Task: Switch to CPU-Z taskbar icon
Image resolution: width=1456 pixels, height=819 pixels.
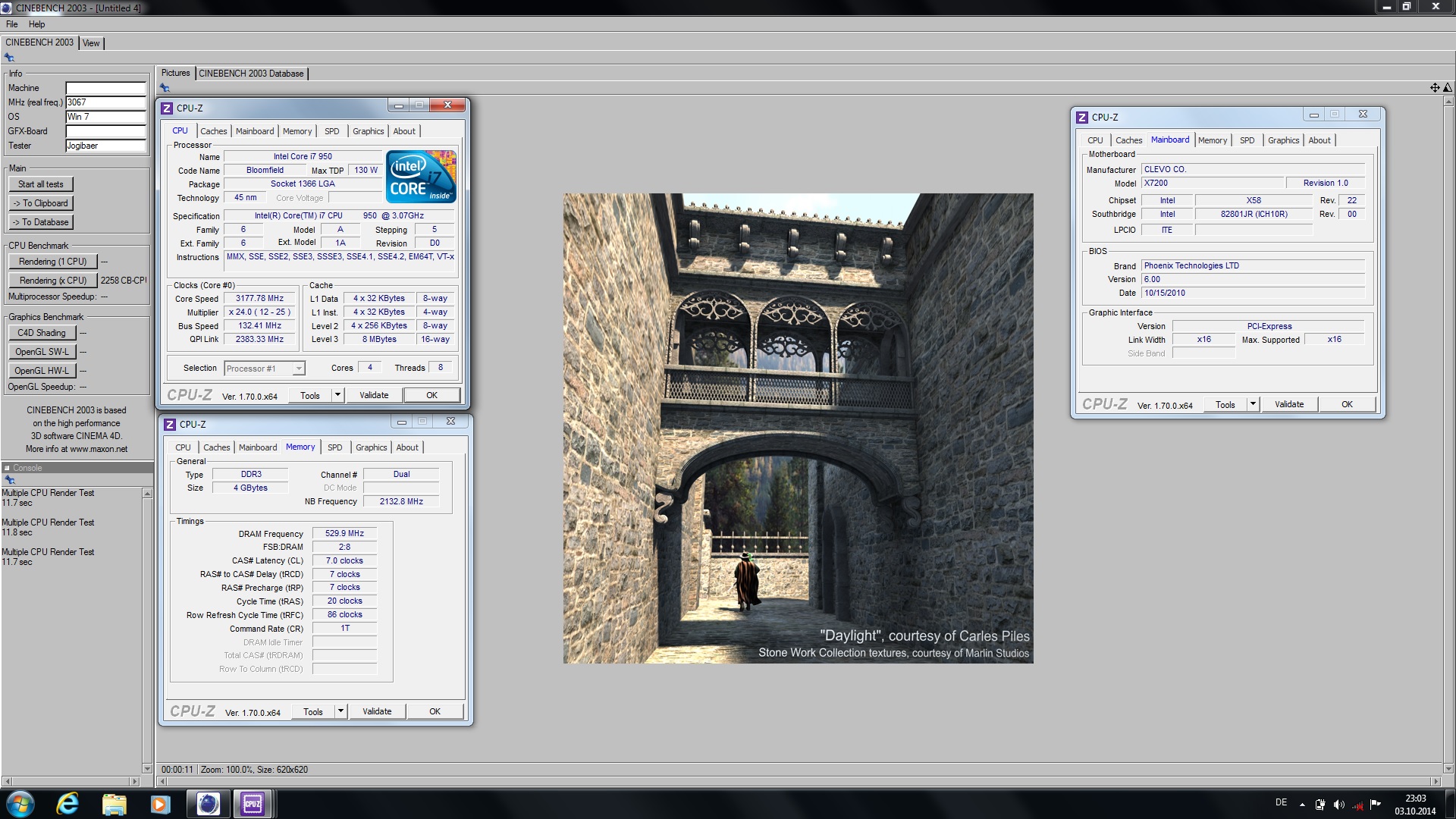Action: (x=253, y=804)
